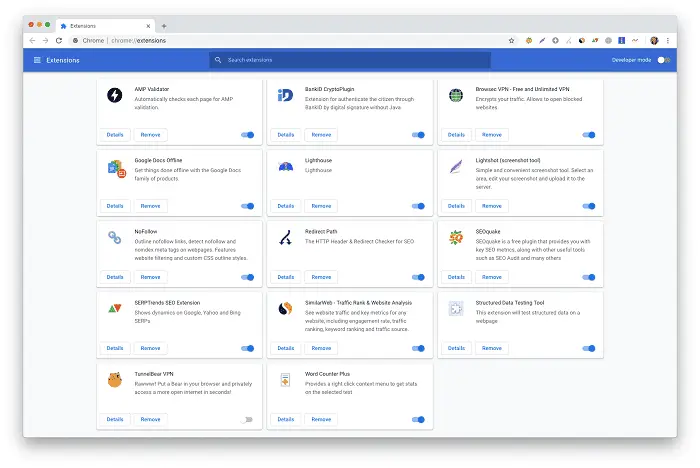Disable the BankID CryptoPlugin extension

click(418, 135)
